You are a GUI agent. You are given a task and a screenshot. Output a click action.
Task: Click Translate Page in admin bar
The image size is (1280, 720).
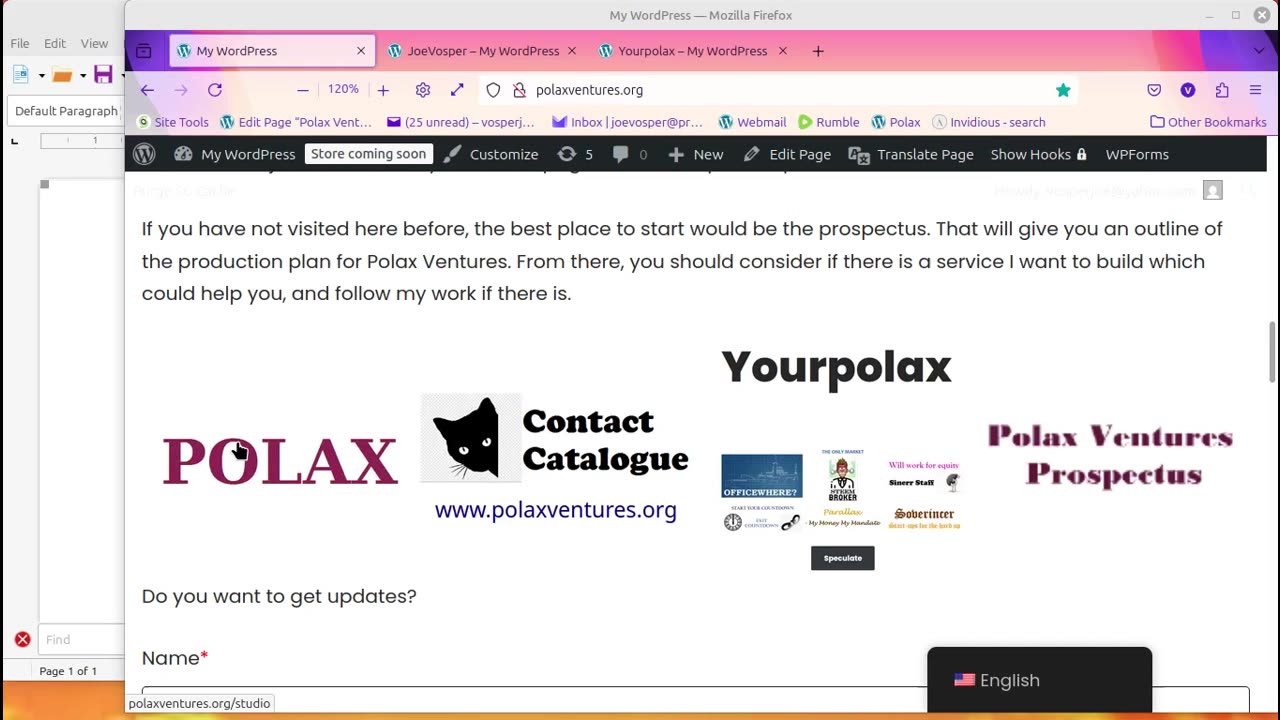coord(911,154)
